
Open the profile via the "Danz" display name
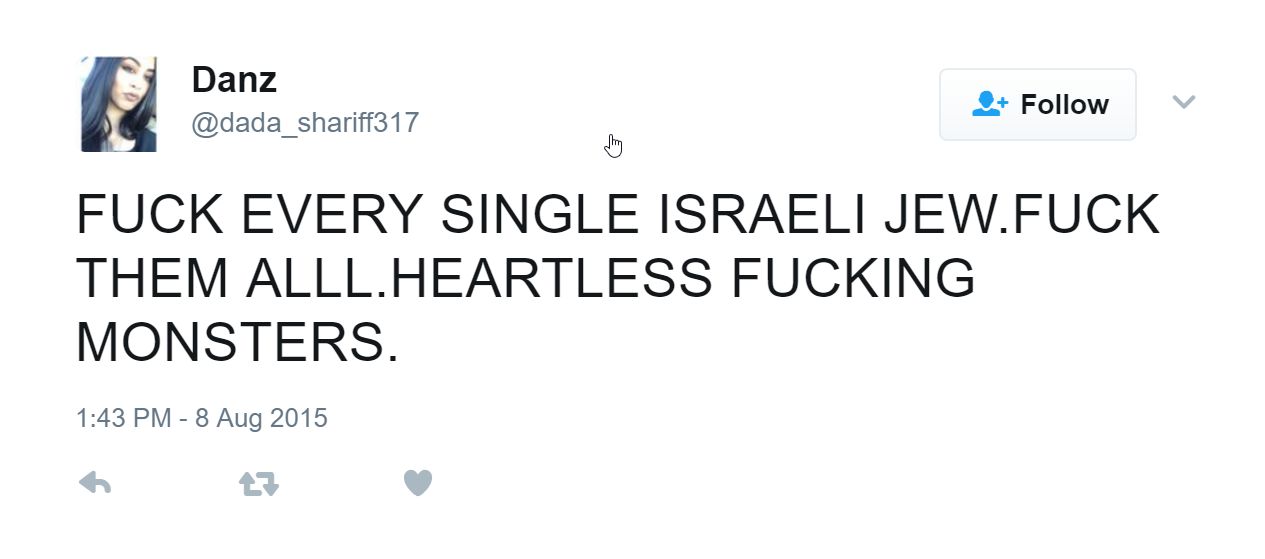(234, 80)
